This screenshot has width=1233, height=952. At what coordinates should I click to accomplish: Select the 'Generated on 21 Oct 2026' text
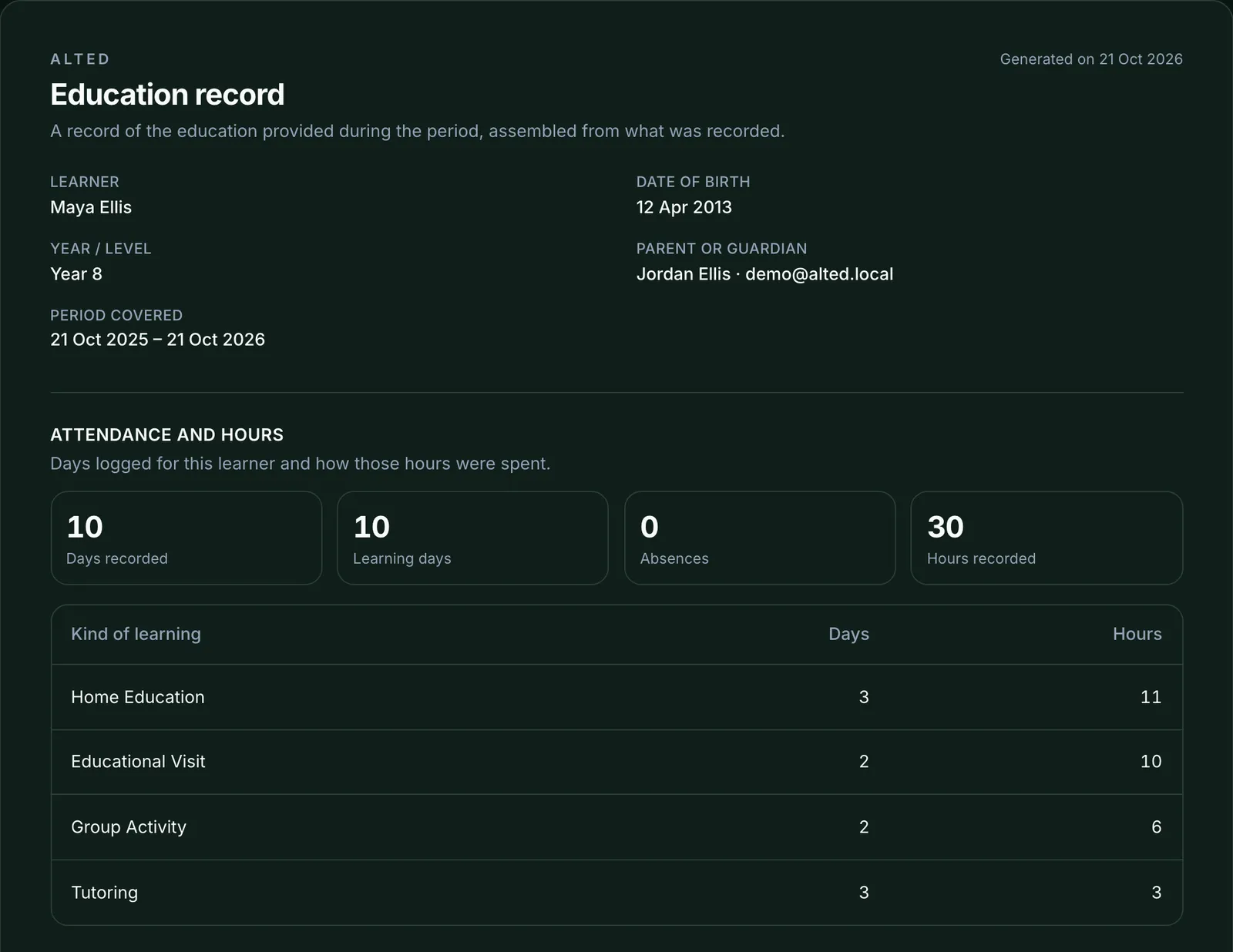[x=1091, y=59]
